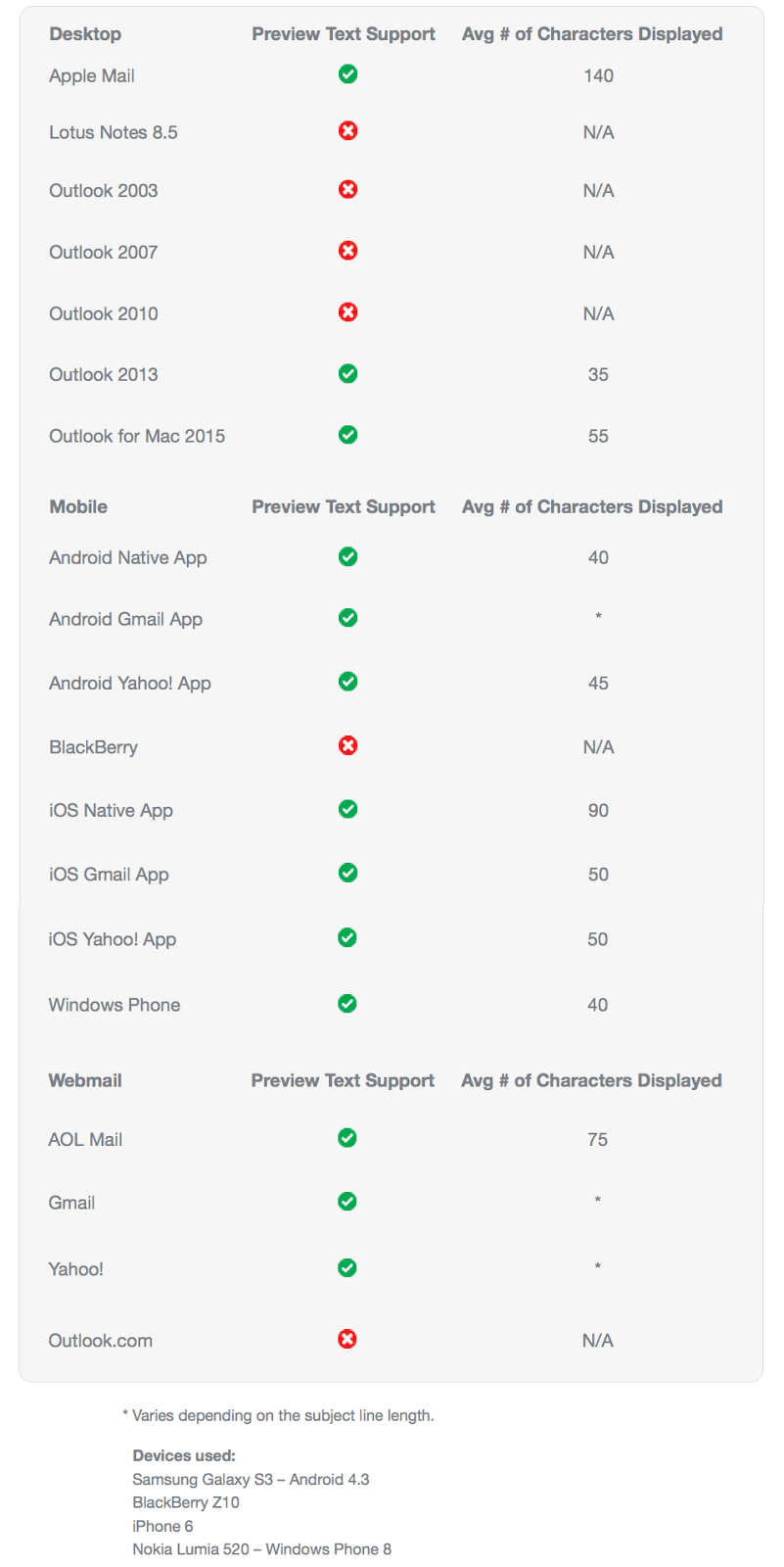784x1567 pixels.
Task: Click the Android Gmail App label
Action: pos(126,619)
